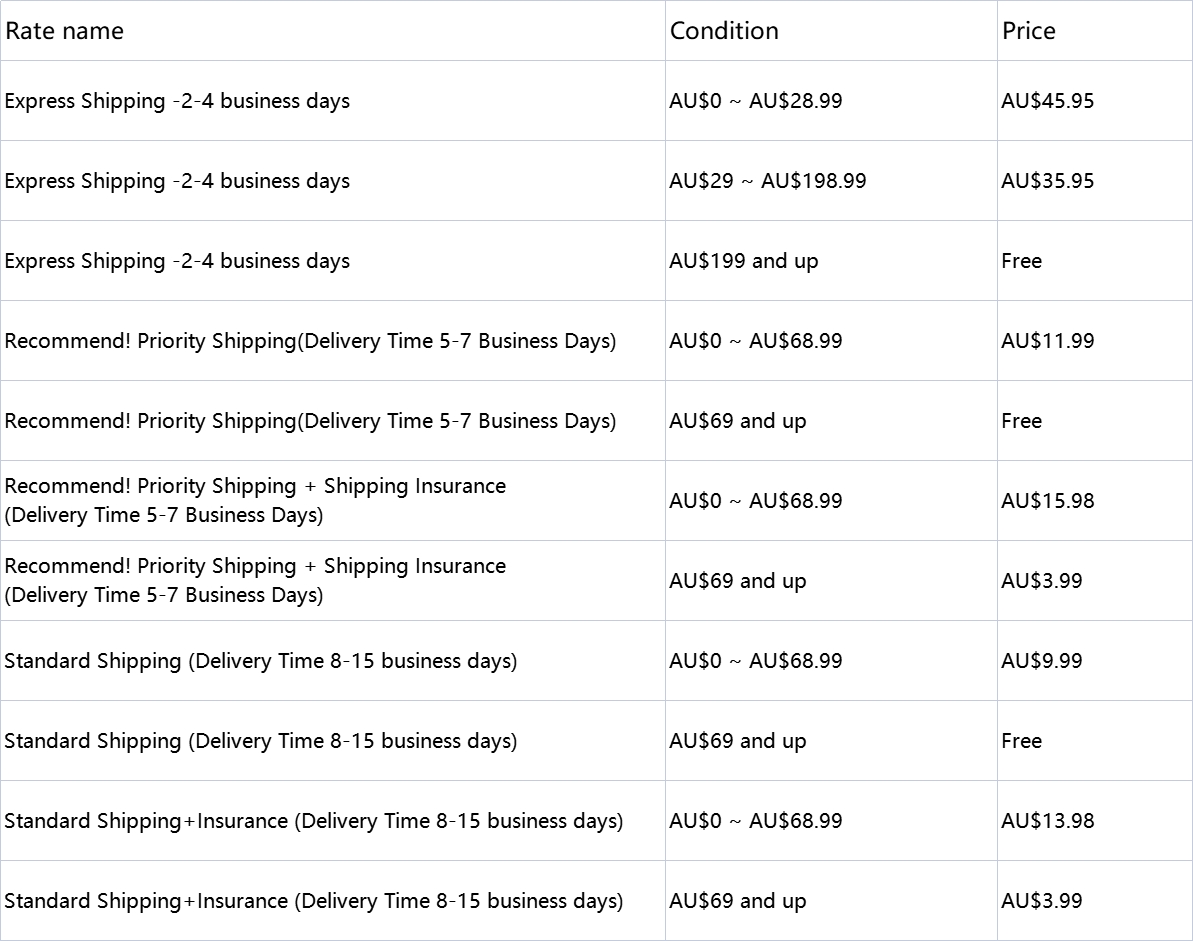Select Standard Shipping+Insurance rate name costing AU$13.98
The width and height of the screenshot is (1193, 941).
(x=313, y=821)
